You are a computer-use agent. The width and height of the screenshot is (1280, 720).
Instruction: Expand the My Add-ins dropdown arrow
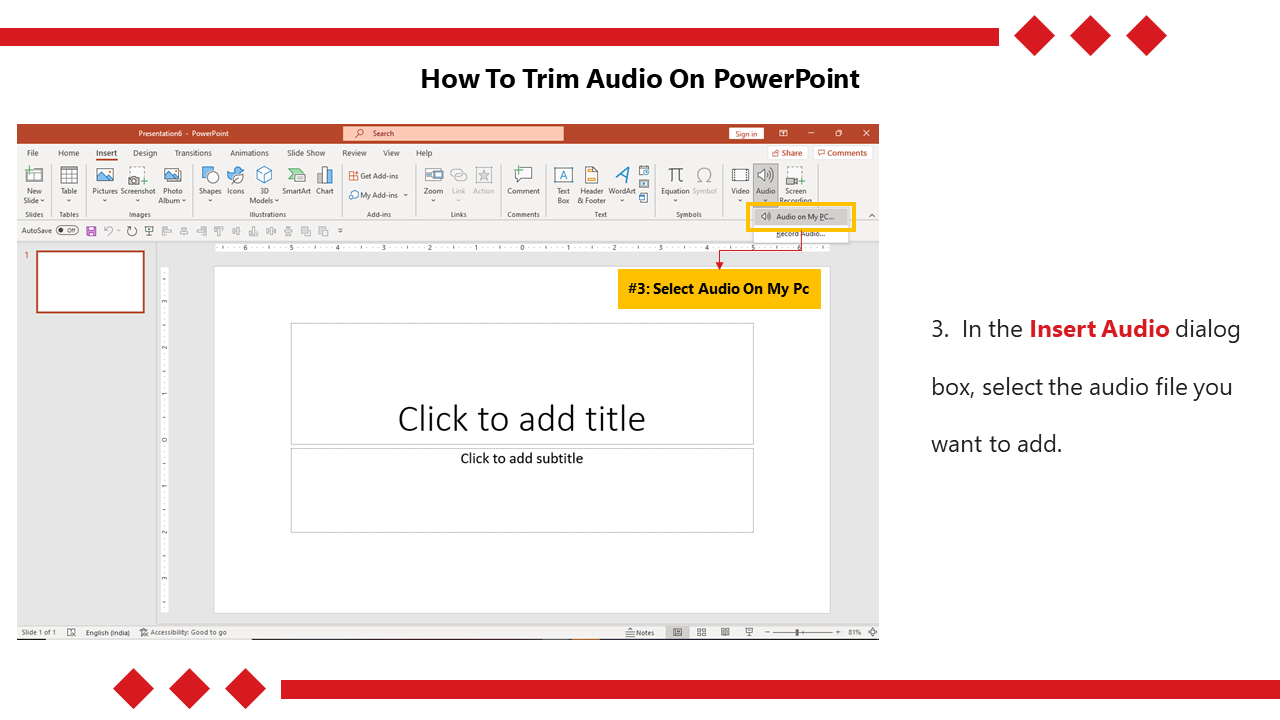pyautogui.click(x=404, y=195)
